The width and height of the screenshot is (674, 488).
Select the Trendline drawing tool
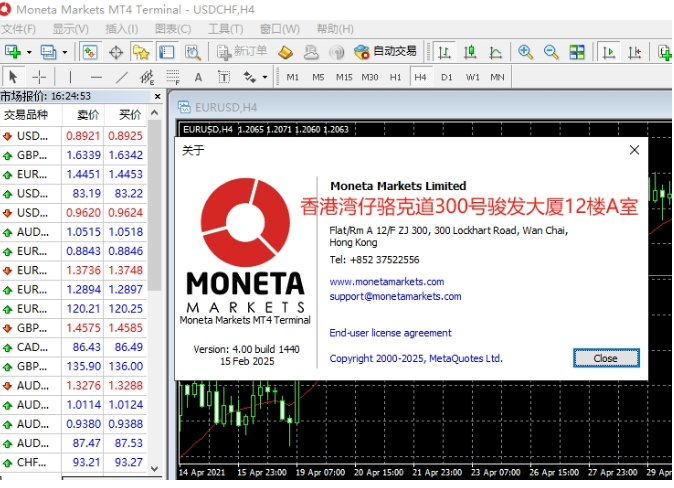coord(122,77)
